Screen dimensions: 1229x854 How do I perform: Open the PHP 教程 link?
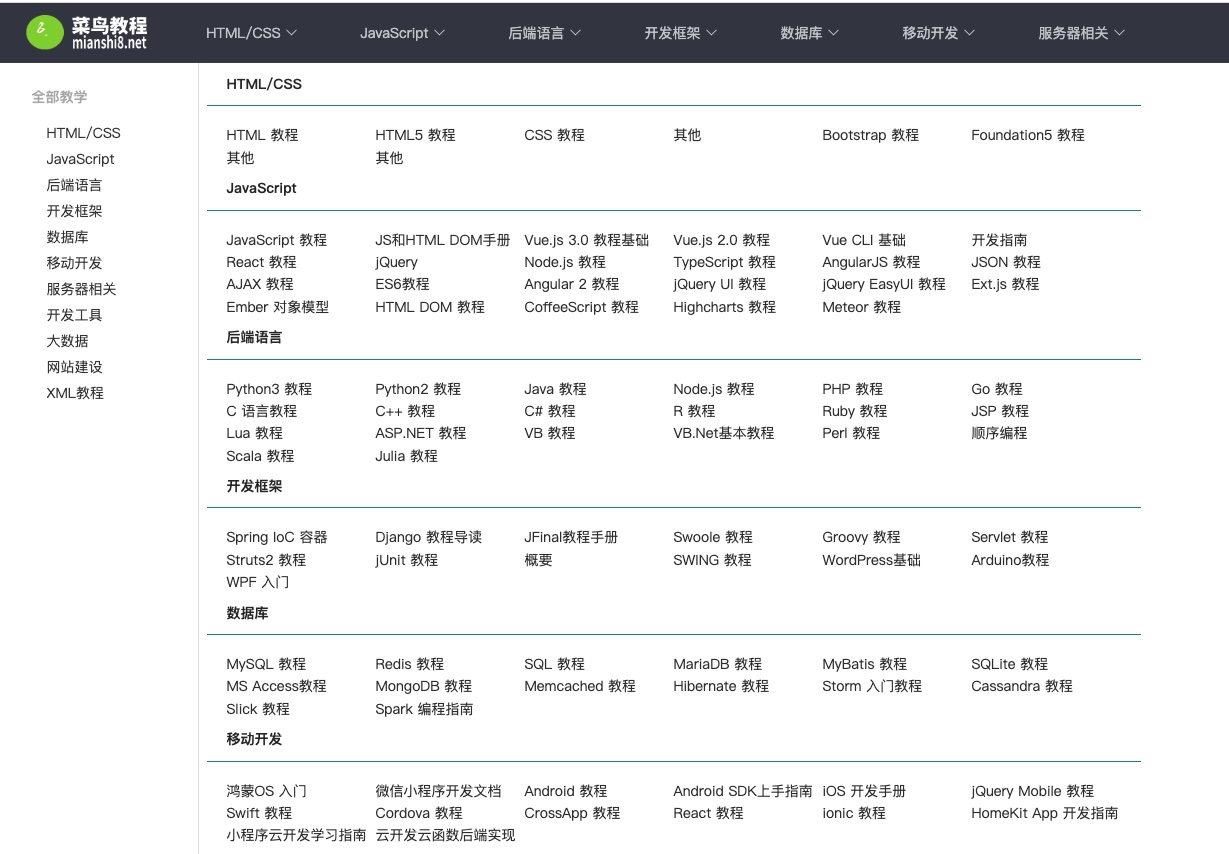(x=852, y=389)
